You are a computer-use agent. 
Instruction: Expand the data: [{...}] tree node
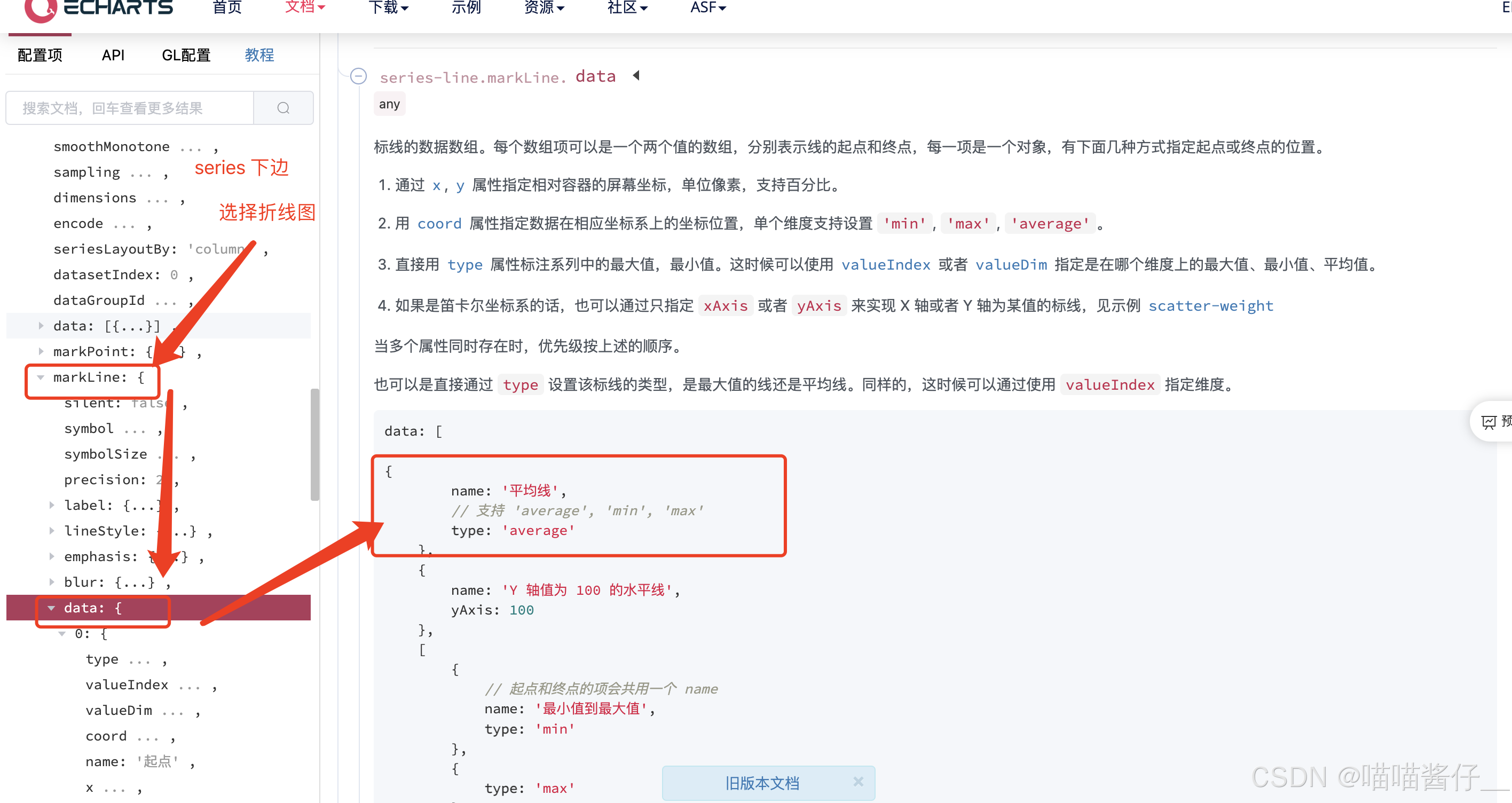tap(41, 326)
